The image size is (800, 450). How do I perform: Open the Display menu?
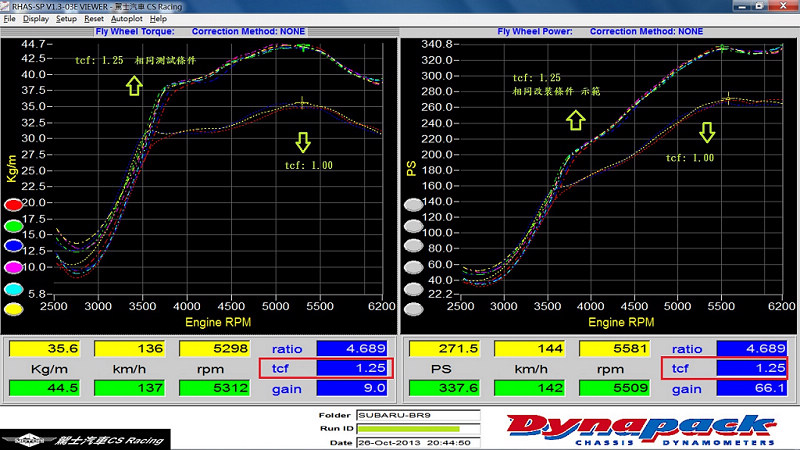[35, 19]
